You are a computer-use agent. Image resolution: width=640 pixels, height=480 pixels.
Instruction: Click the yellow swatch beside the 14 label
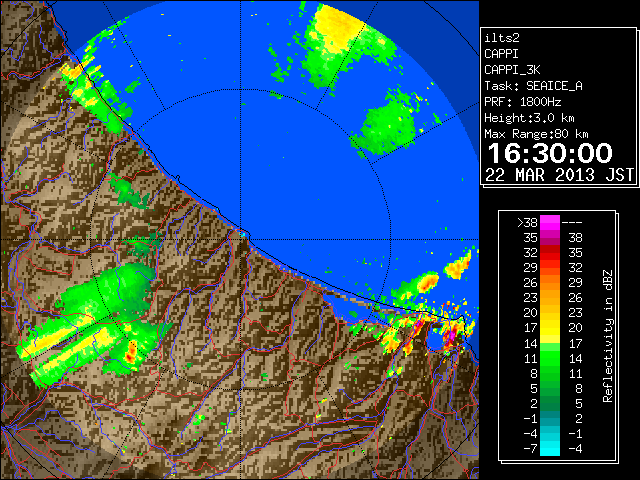point(550,338)
